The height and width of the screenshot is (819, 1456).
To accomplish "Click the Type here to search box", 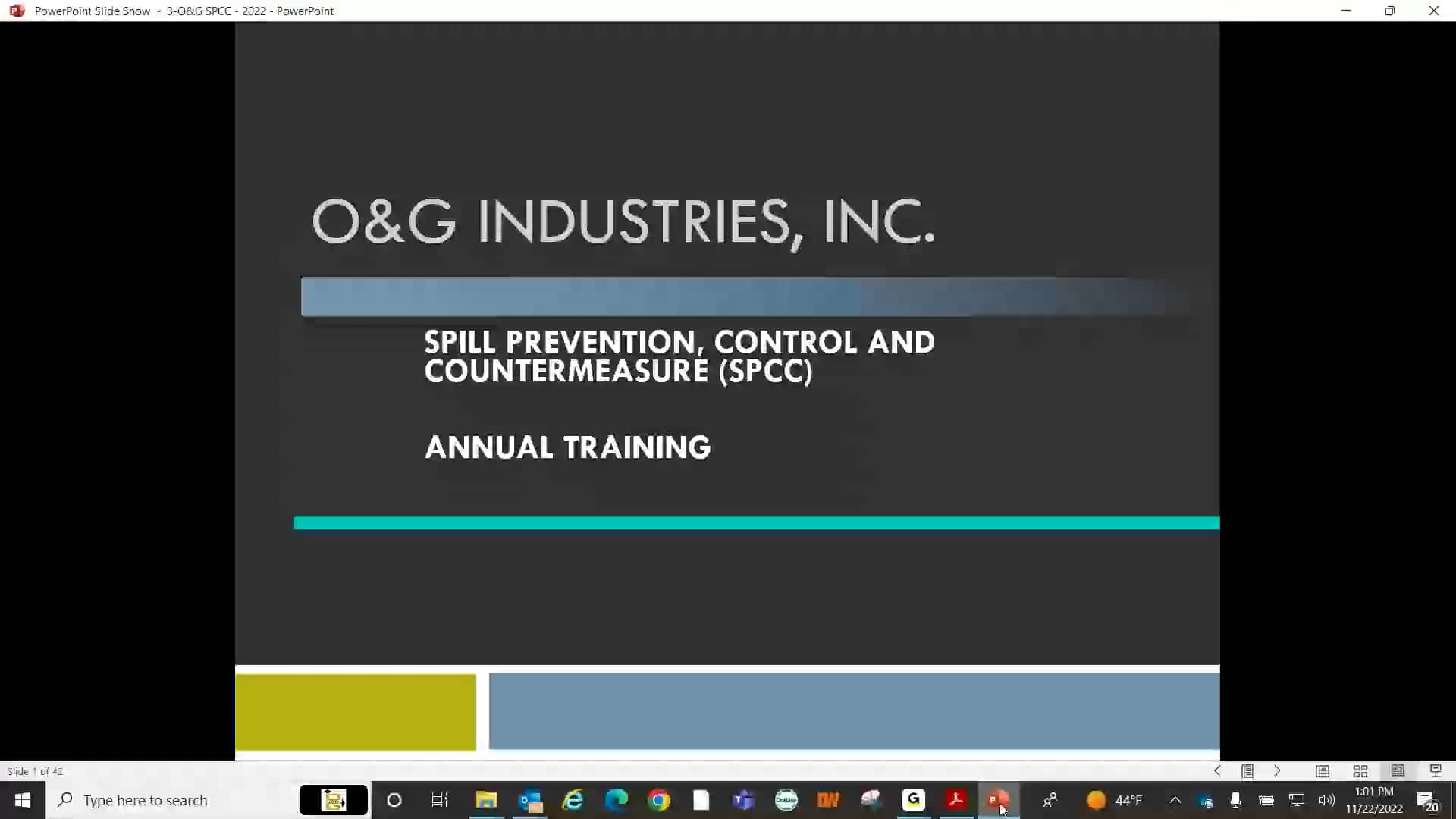I will coord(152,800).
